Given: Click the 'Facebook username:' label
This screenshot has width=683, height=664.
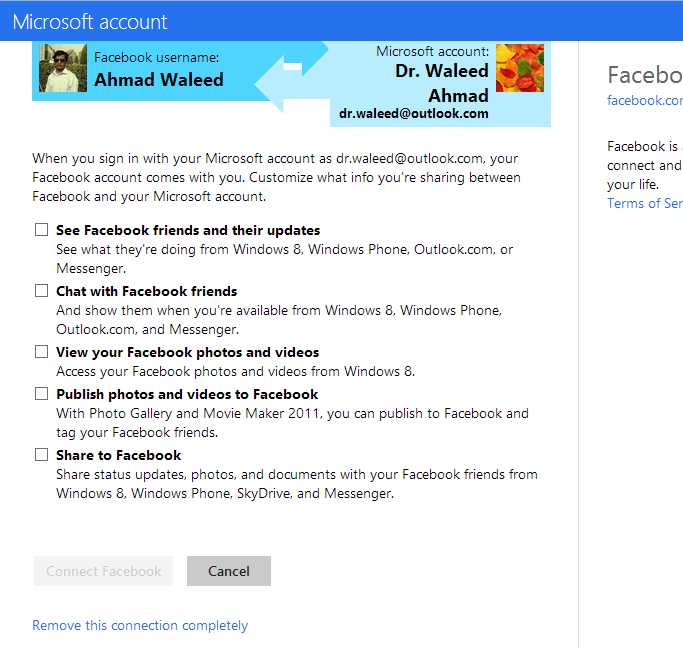Looking at the screenshot, I should [157, 58].
